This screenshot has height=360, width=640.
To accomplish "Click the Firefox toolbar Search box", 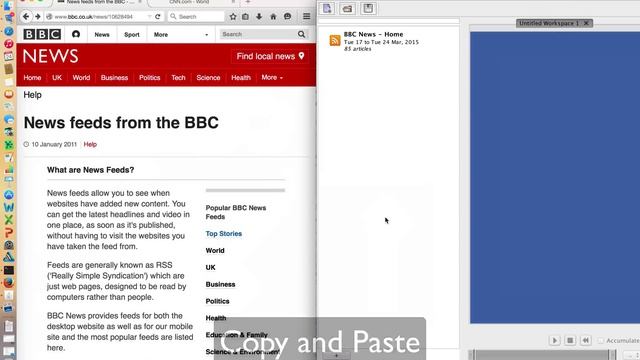I will (196, 17).
